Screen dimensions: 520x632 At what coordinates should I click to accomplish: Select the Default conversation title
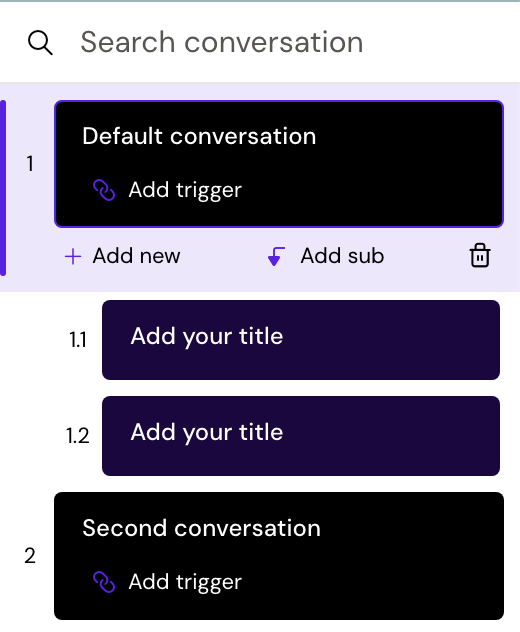(199, 136)
